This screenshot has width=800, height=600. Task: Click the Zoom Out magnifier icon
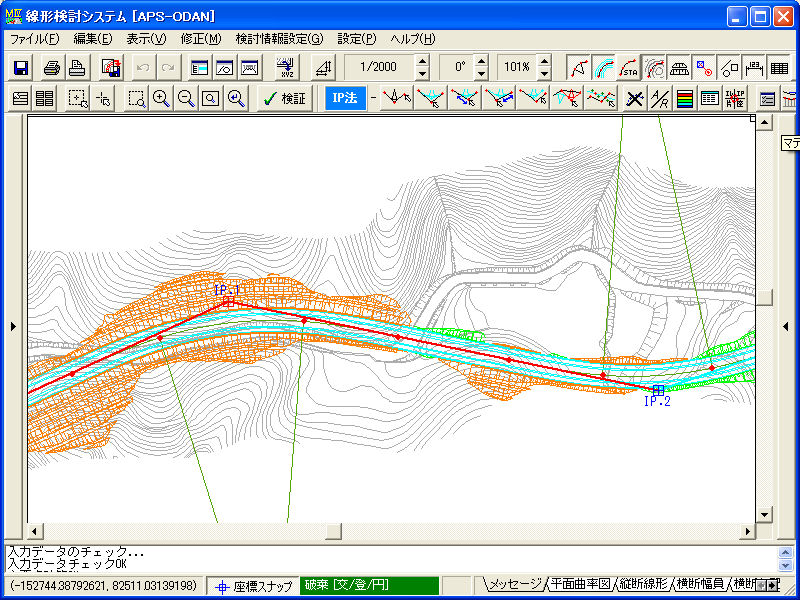click(186, 98)
